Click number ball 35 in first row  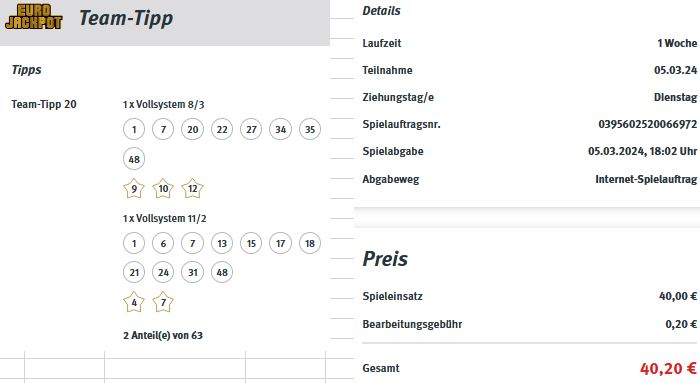click(x=310, y=129)
